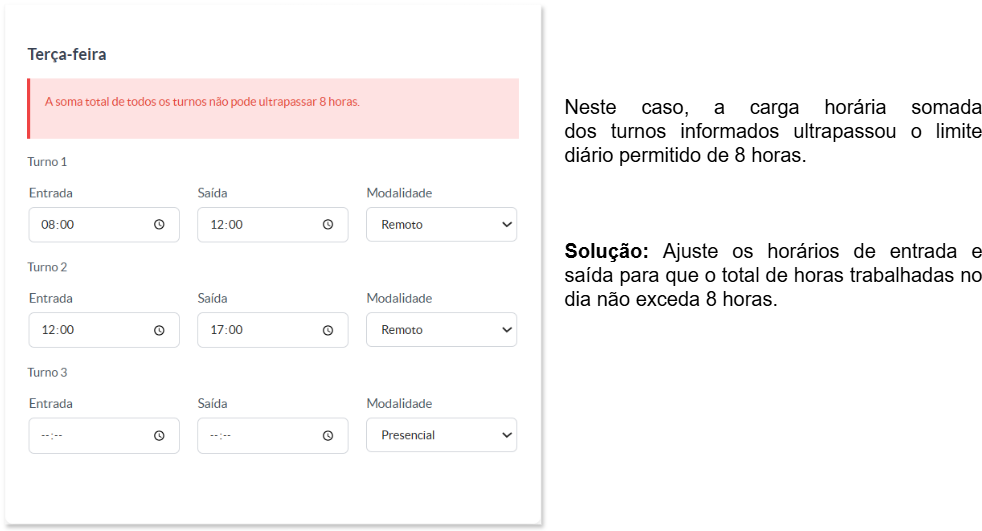Open the clock picker for Turno 3 Saída
The height and width of the screenshot is (531, 982).
[x=328, y=435]
